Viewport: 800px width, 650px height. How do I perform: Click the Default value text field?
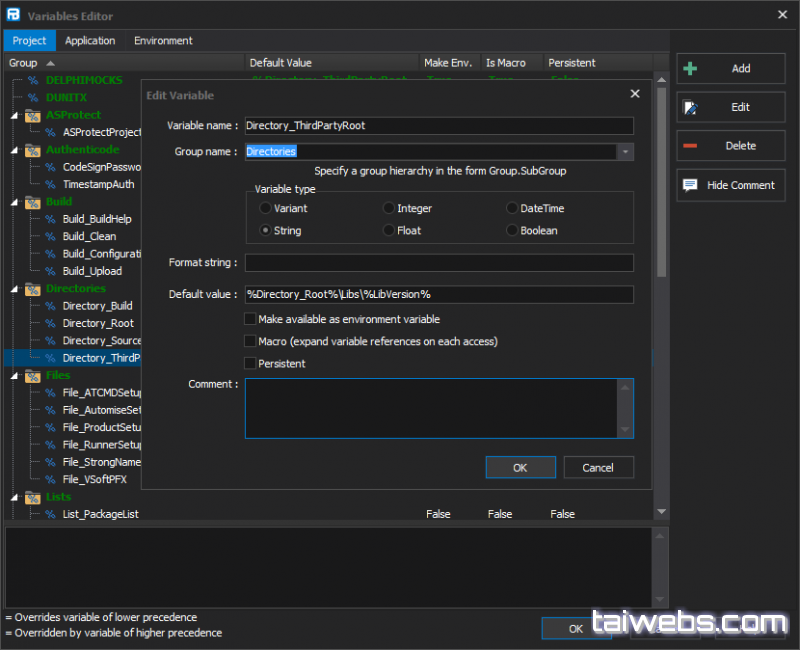[x=439, y=295]
